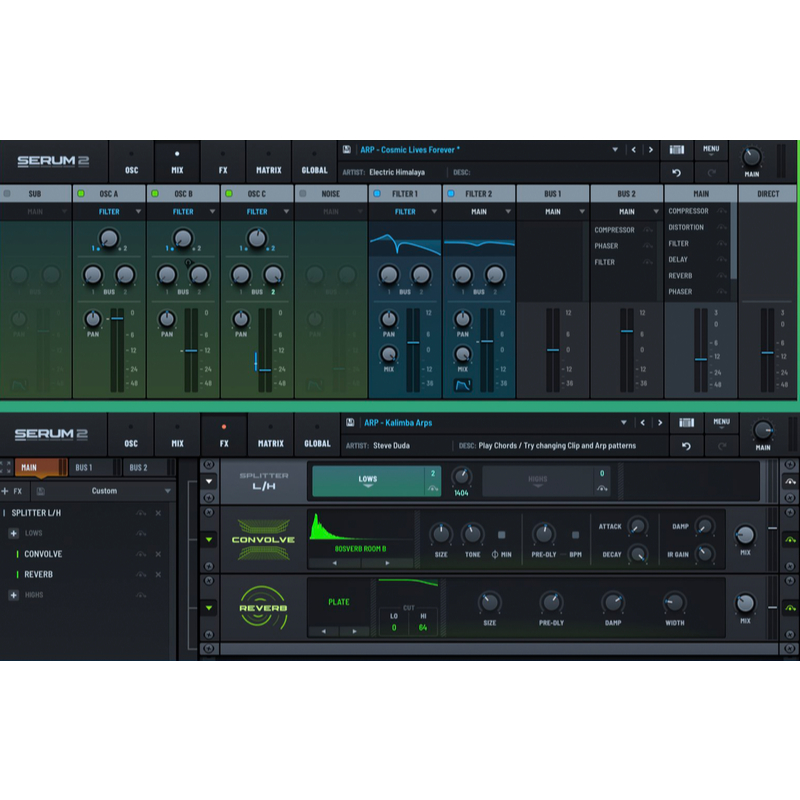This screenshot has height=800, width=800.
Task: Click next impulse arrow under 80SVERB ROOM B
Action: click(x=388, y=563)
